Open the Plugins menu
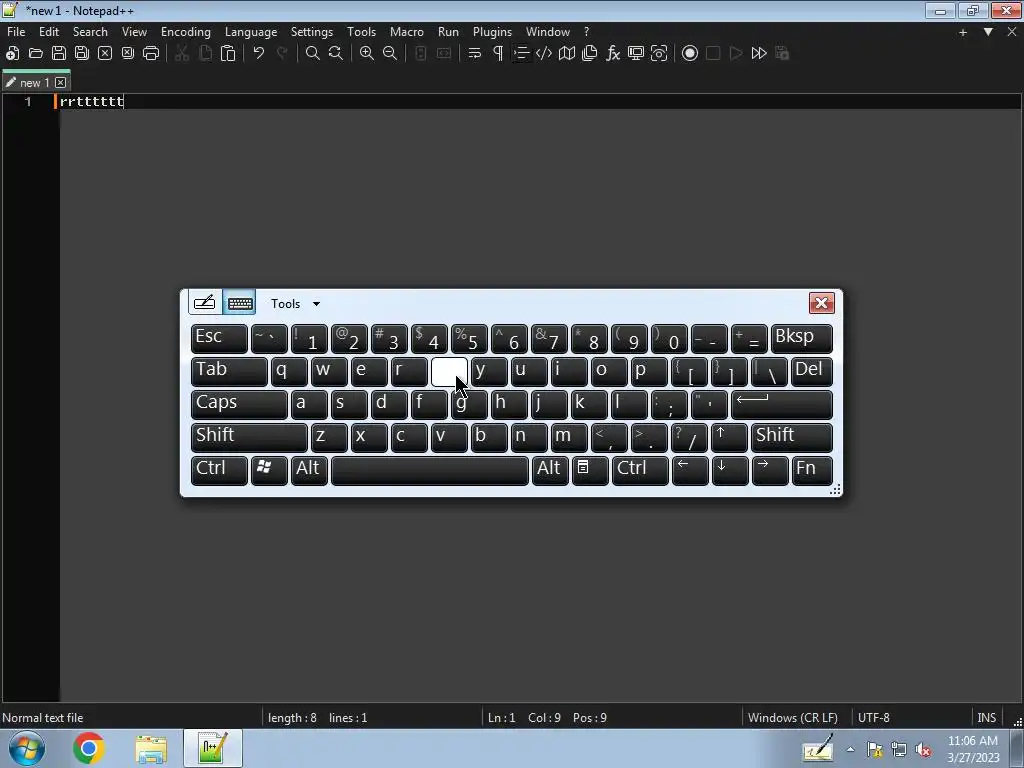1024x768 pixels. coord(492,32)
